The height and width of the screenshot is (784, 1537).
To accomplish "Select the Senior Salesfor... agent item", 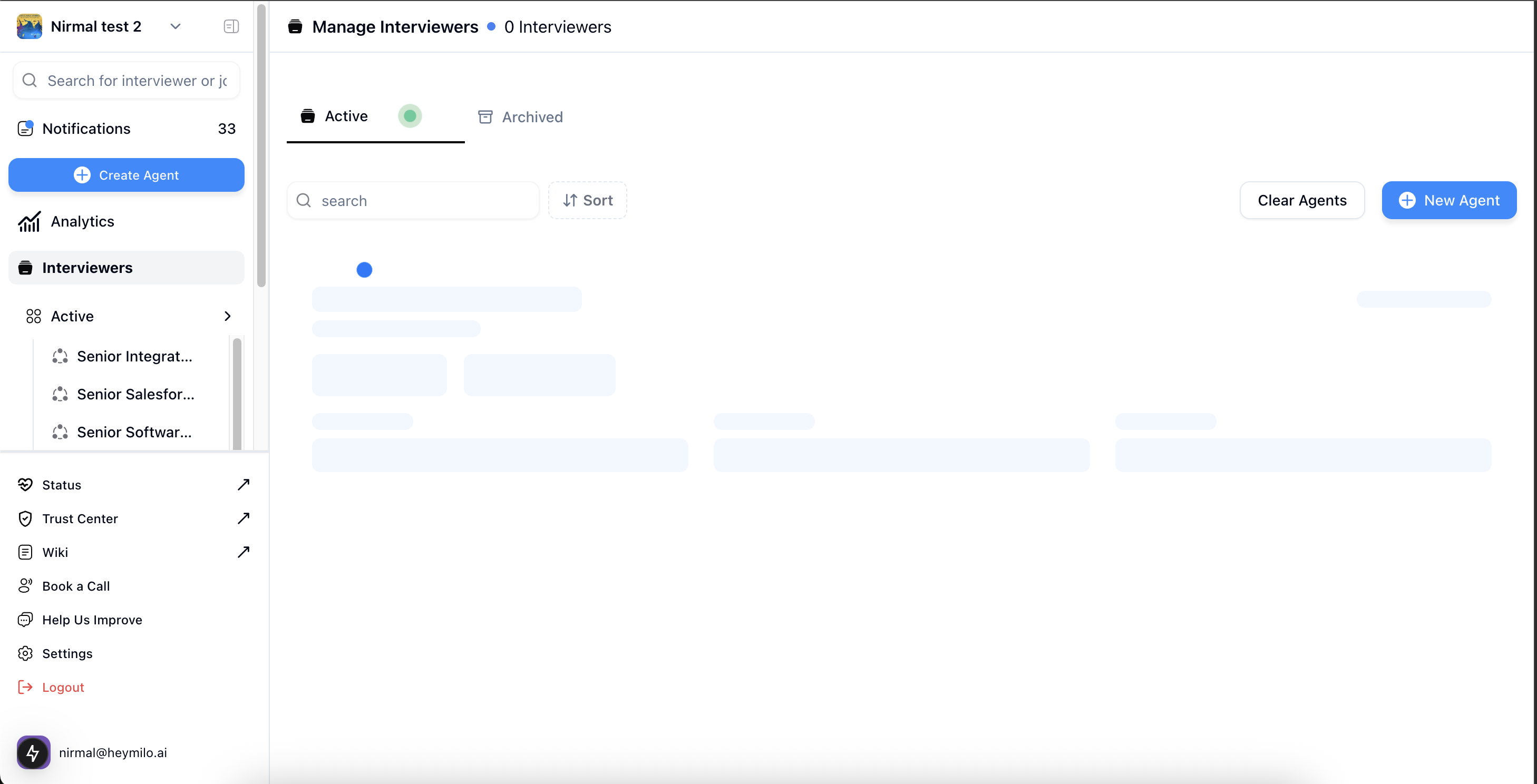I will [x=135, y=394].
